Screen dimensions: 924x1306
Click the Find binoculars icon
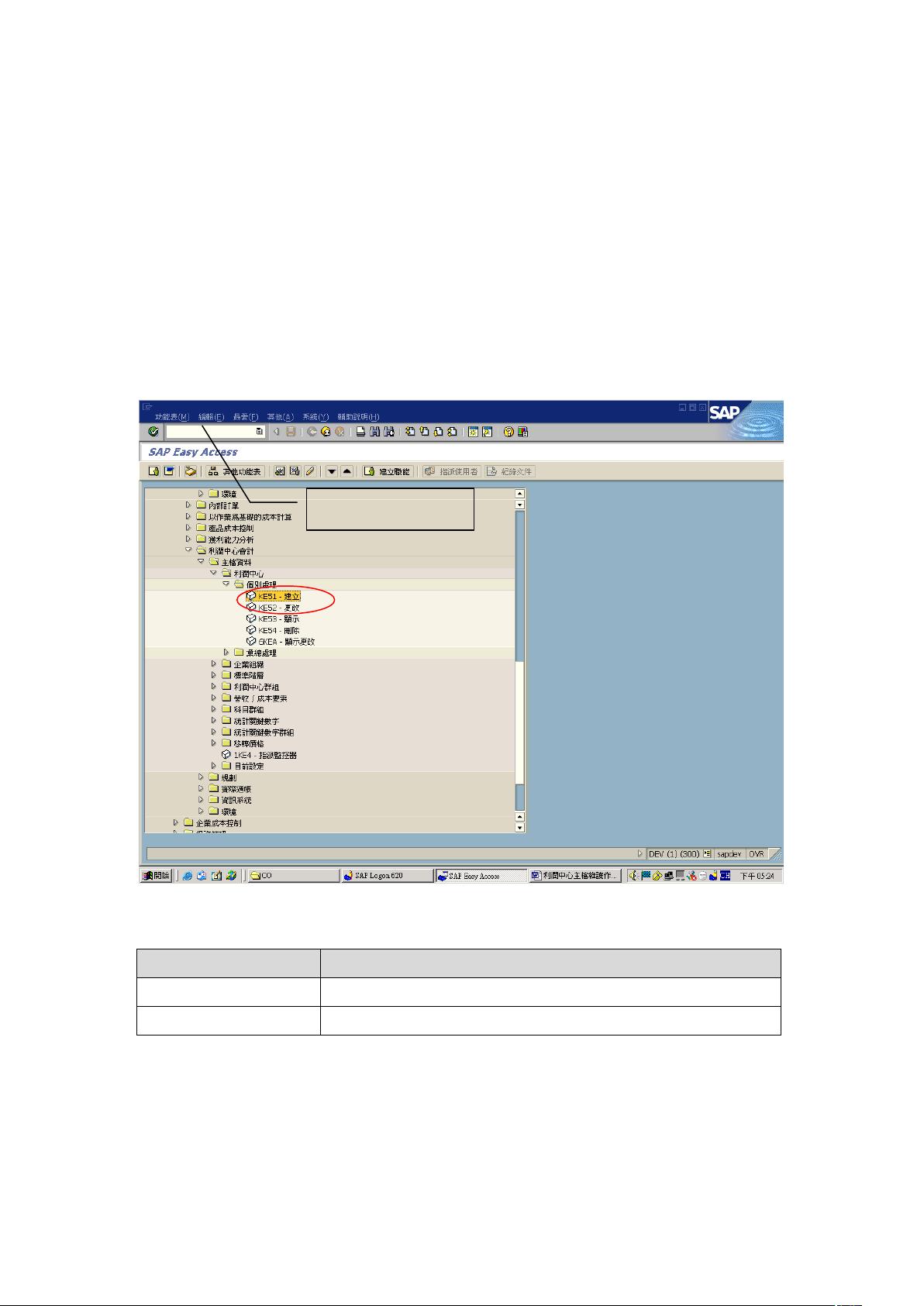click(375, 432)
